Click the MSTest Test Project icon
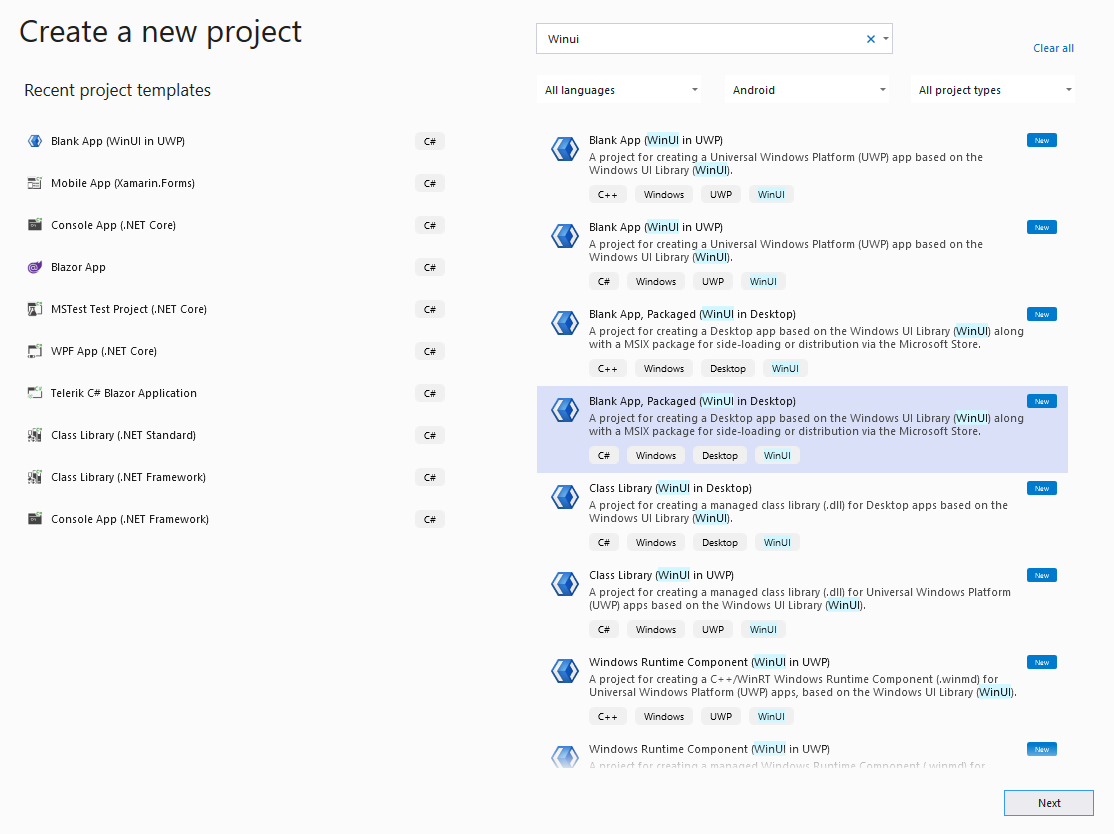Screen dimensions: 1114x834 coord(35,309)
